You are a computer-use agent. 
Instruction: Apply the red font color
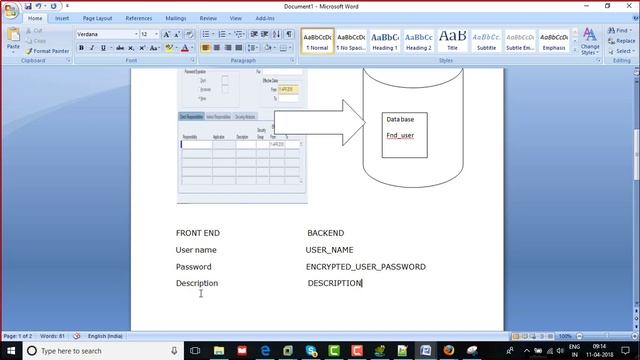(185, 48)
